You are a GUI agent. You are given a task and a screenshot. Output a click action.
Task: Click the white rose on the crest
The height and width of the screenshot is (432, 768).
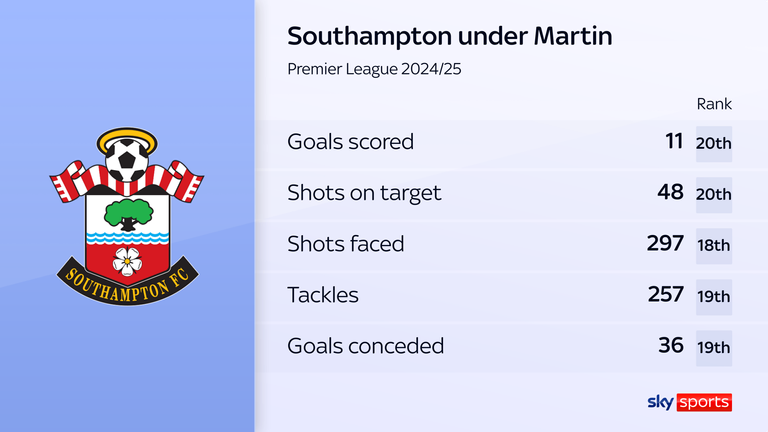point(127,260)
